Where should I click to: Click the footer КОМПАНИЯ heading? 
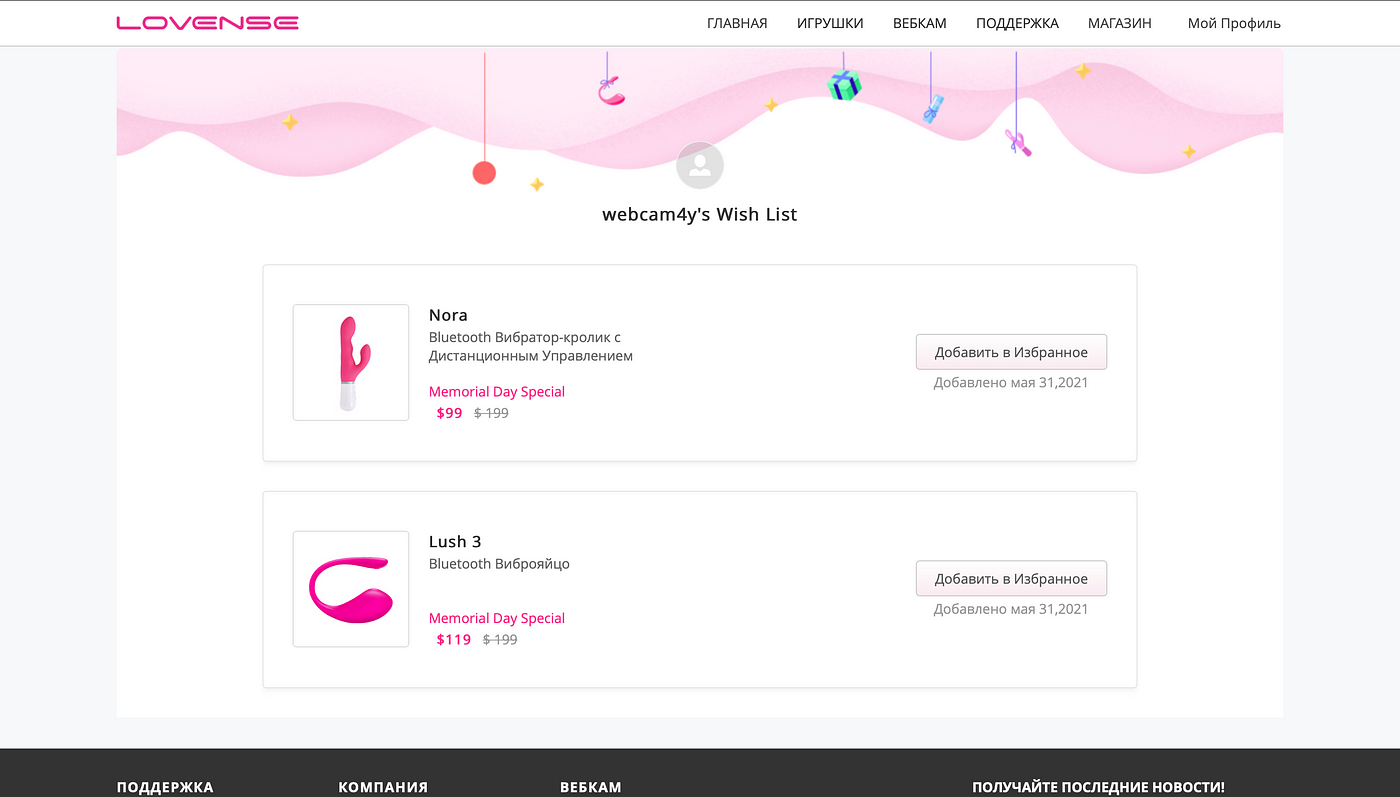tap(383, 787)
